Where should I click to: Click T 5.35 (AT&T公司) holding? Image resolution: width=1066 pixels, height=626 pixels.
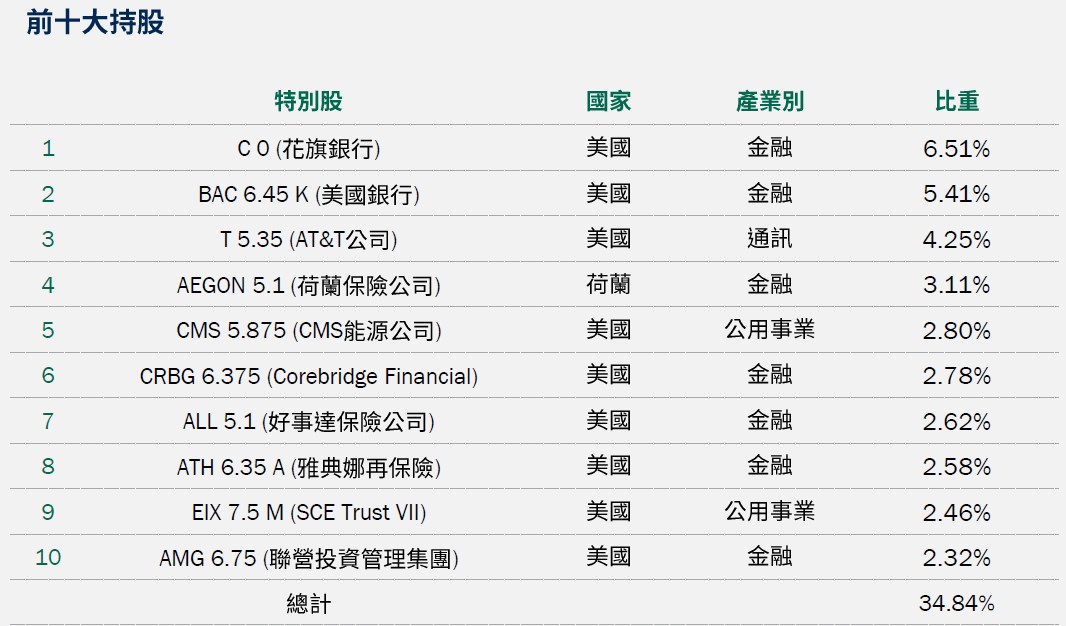(308, 240)
